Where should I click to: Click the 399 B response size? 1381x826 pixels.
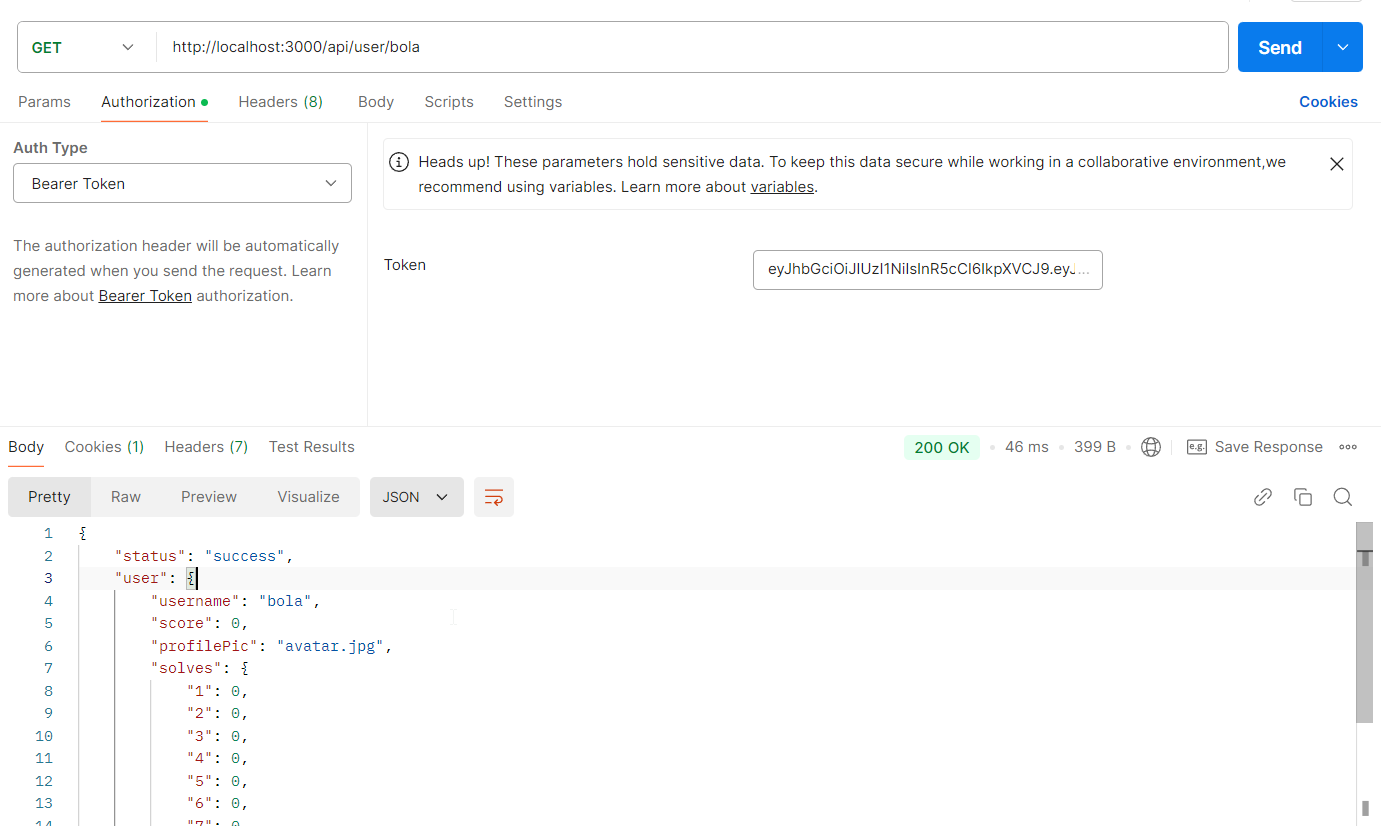point(1095,447)
